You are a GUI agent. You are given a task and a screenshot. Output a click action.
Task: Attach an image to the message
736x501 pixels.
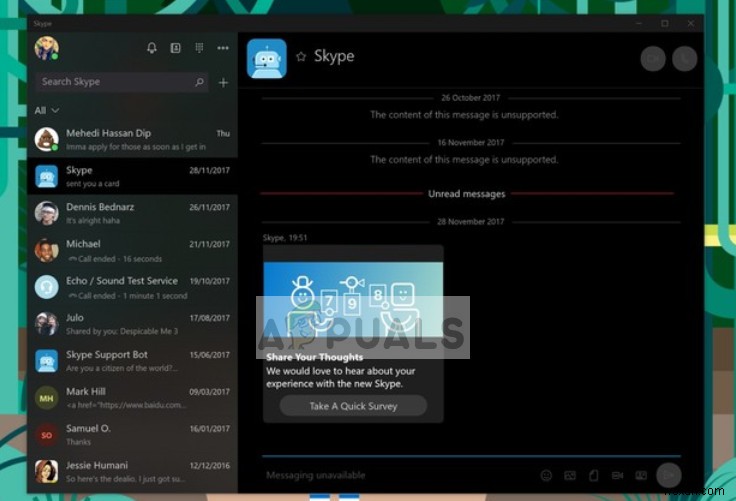(570, 475)
